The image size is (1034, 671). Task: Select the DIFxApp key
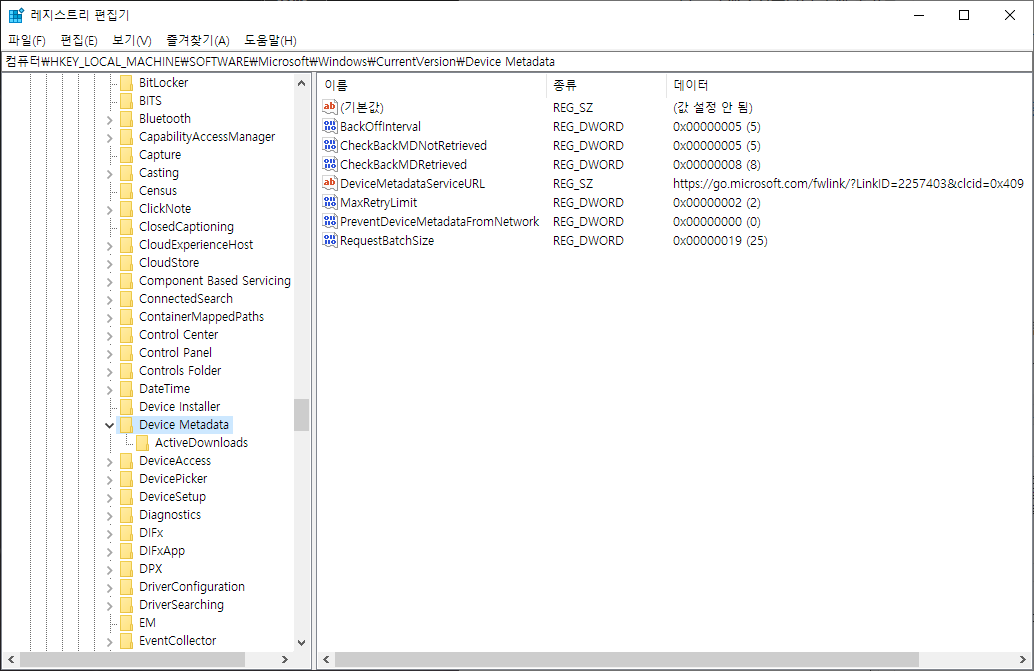coord(162,551)
